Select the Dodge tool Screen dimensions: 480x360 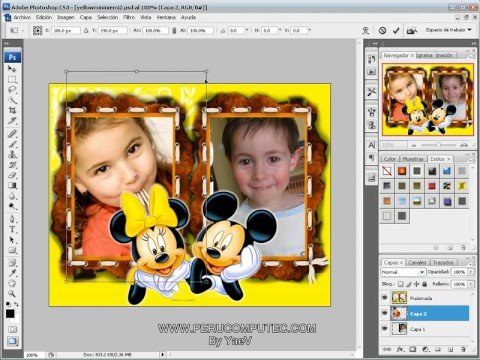click(12, 206)
